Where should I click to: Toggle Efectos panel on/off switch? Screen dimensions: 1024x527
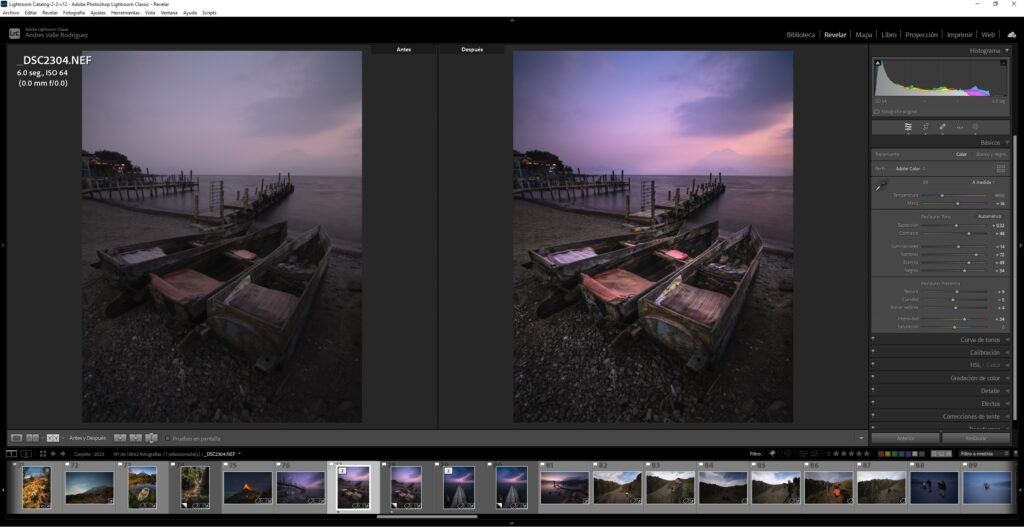tap(873, 404)
